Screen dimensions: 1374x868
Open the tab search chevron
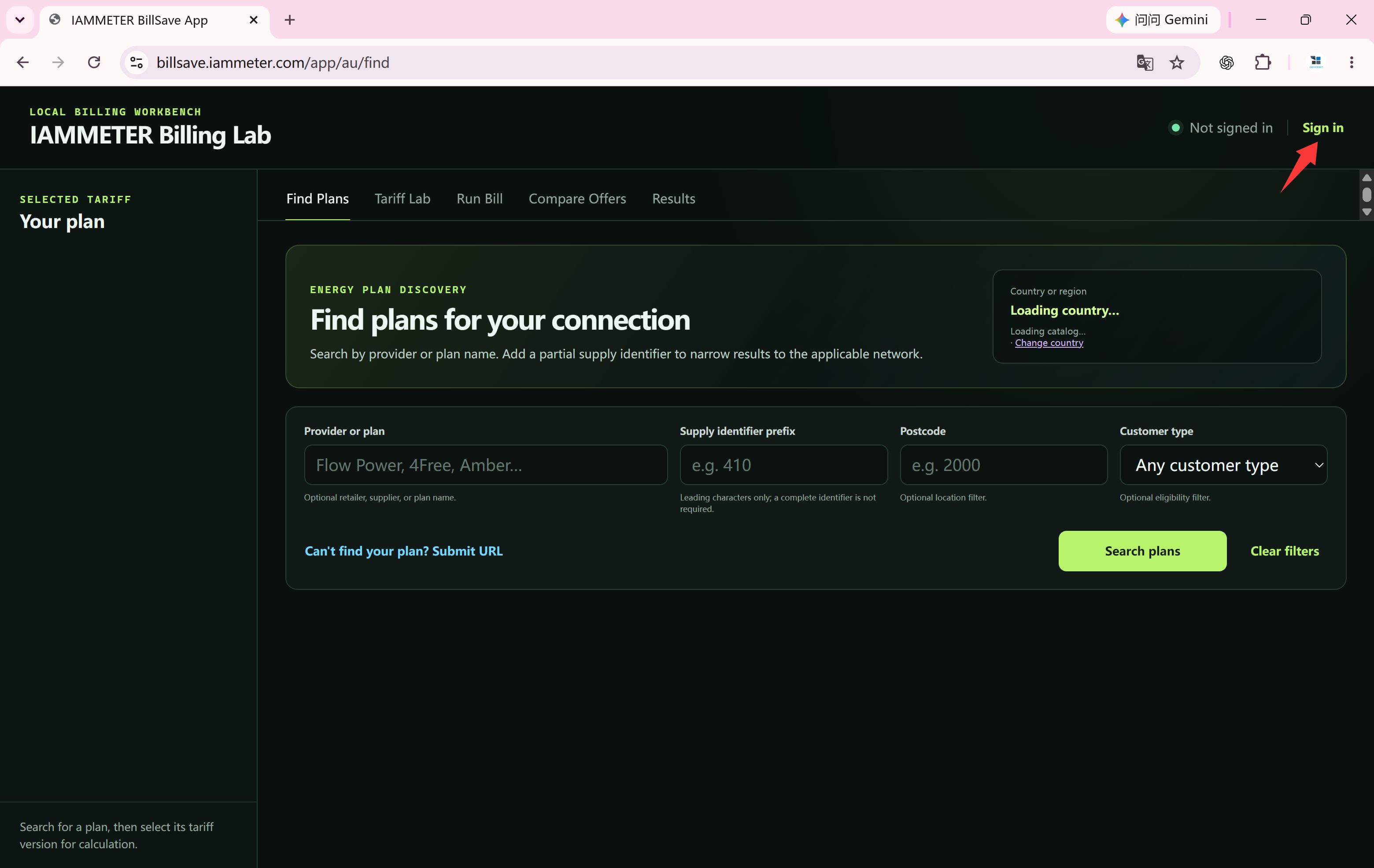(20, 20)
